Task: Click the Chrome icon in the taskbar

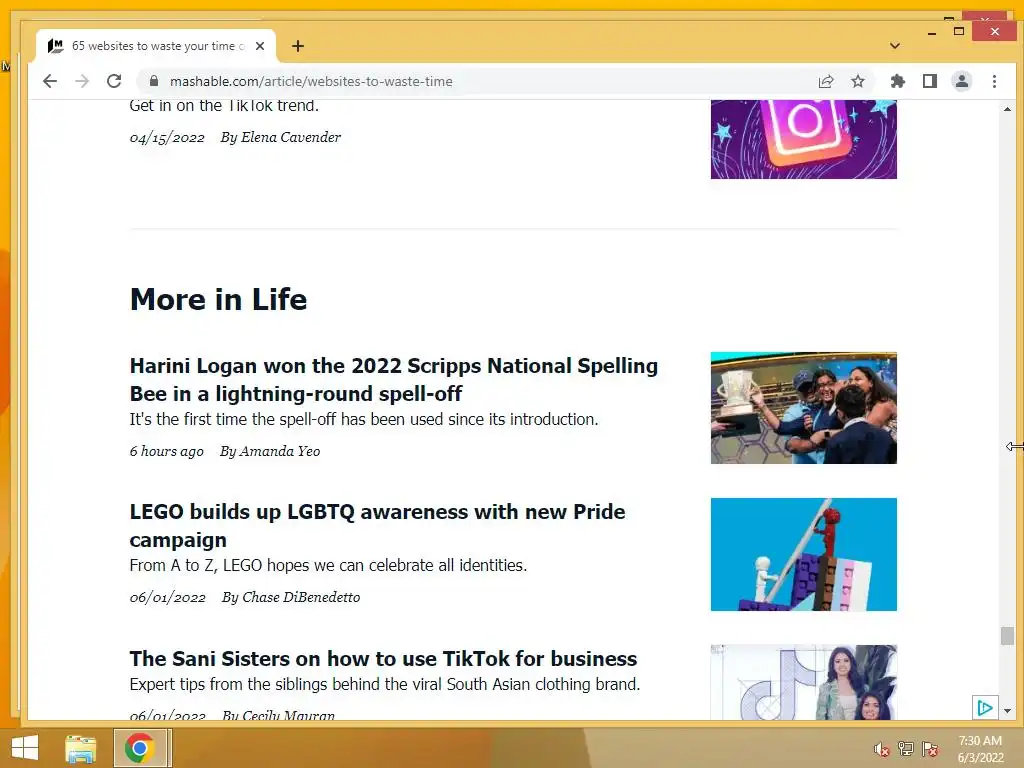Action: [x=140, y=748]
